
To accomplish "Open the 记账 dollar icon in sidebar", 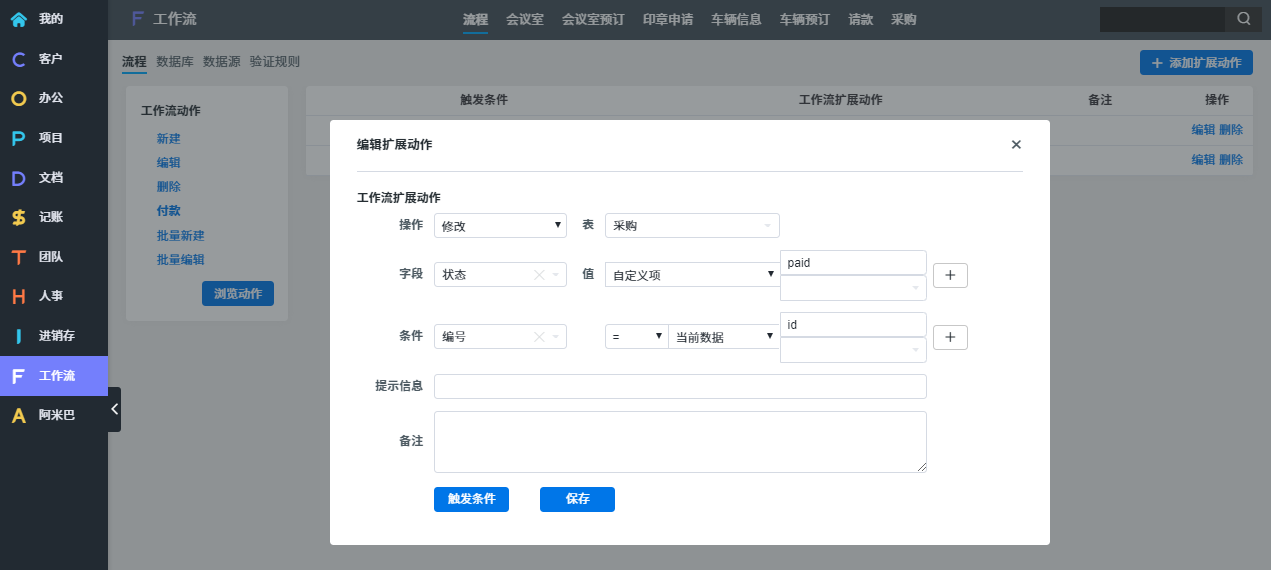I will [x=18, y=217].
